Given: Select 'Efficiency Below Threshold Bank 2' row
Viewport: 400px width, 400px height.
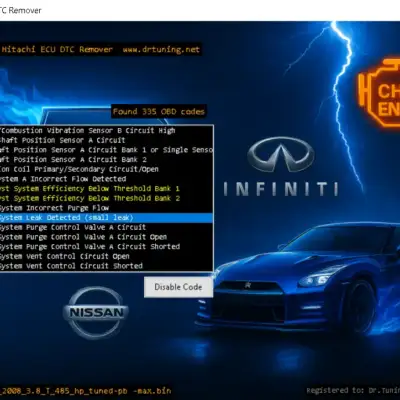Looking at the screenshot, I should point(106,198).
